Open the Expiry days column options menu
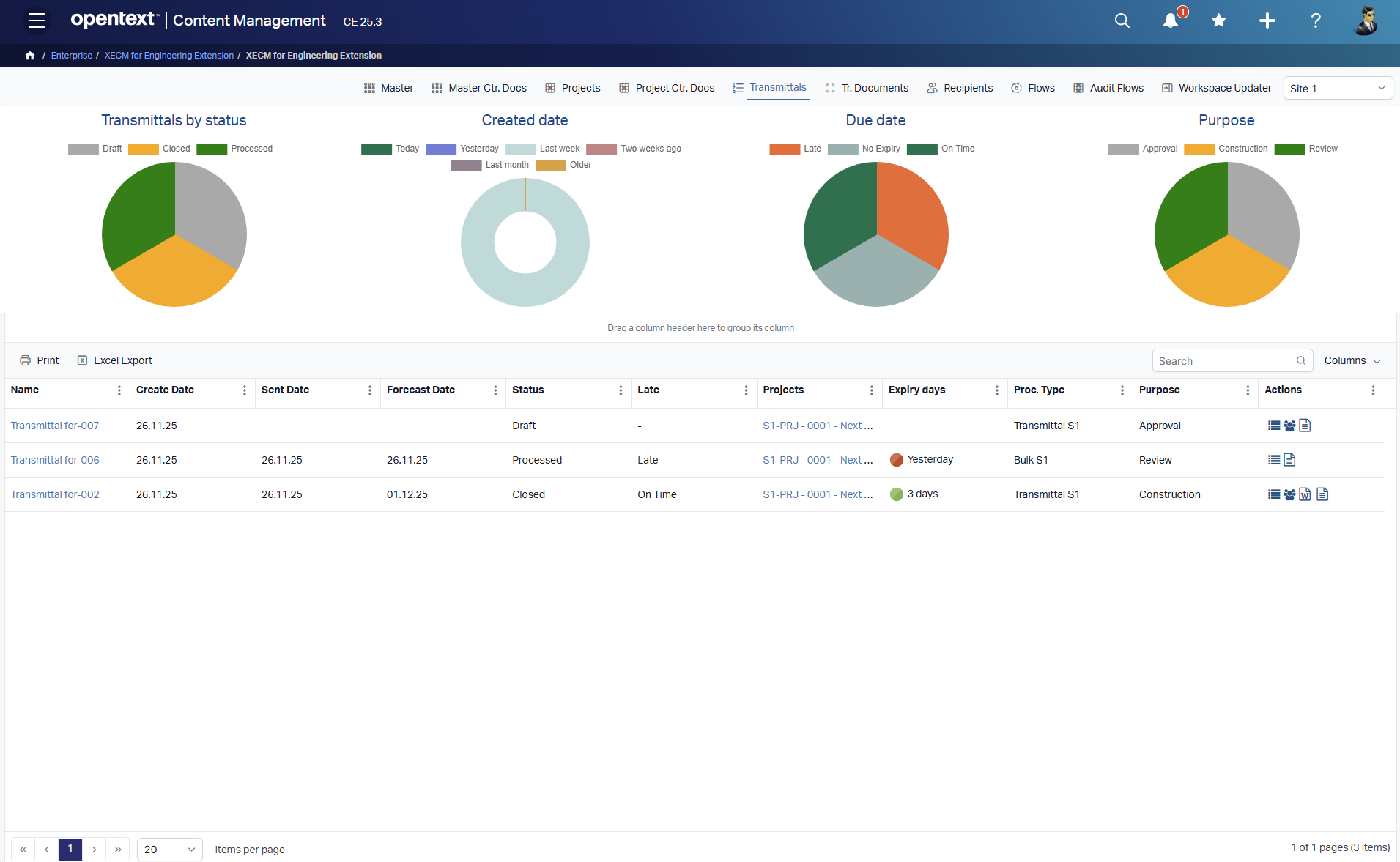Image resolution: width=1400 pixels, height=862 pixels. point(996,392)
